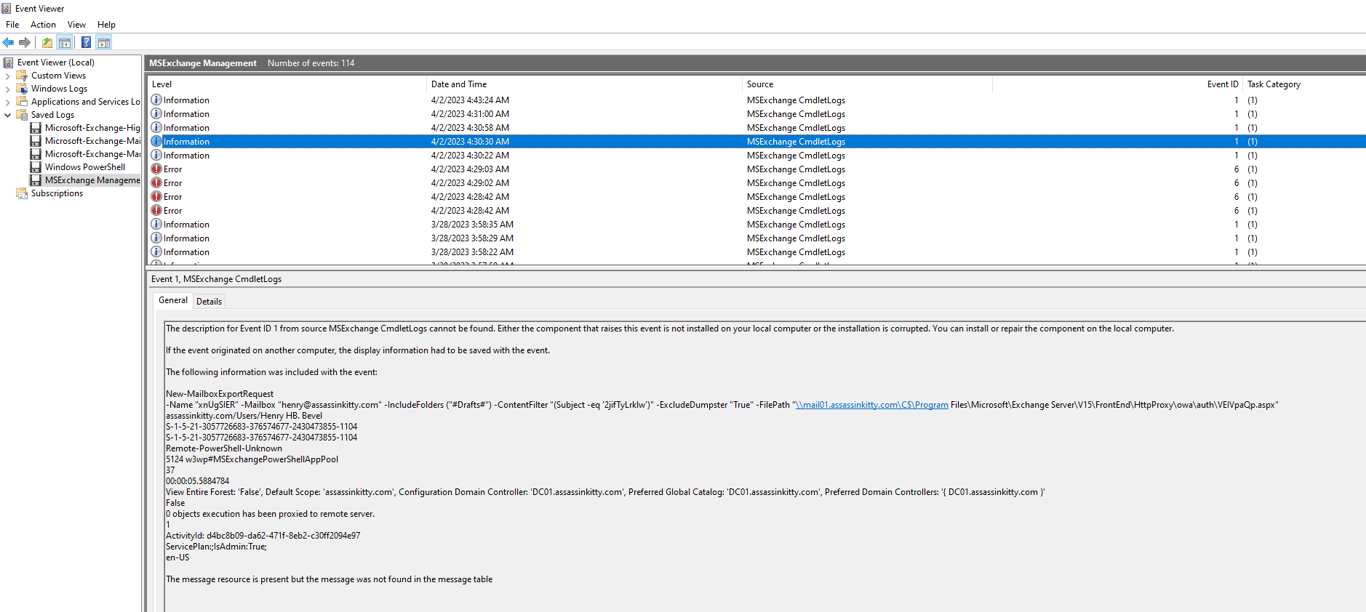
Task: Sort by the Event ID column header
Action: [1117, 84]
